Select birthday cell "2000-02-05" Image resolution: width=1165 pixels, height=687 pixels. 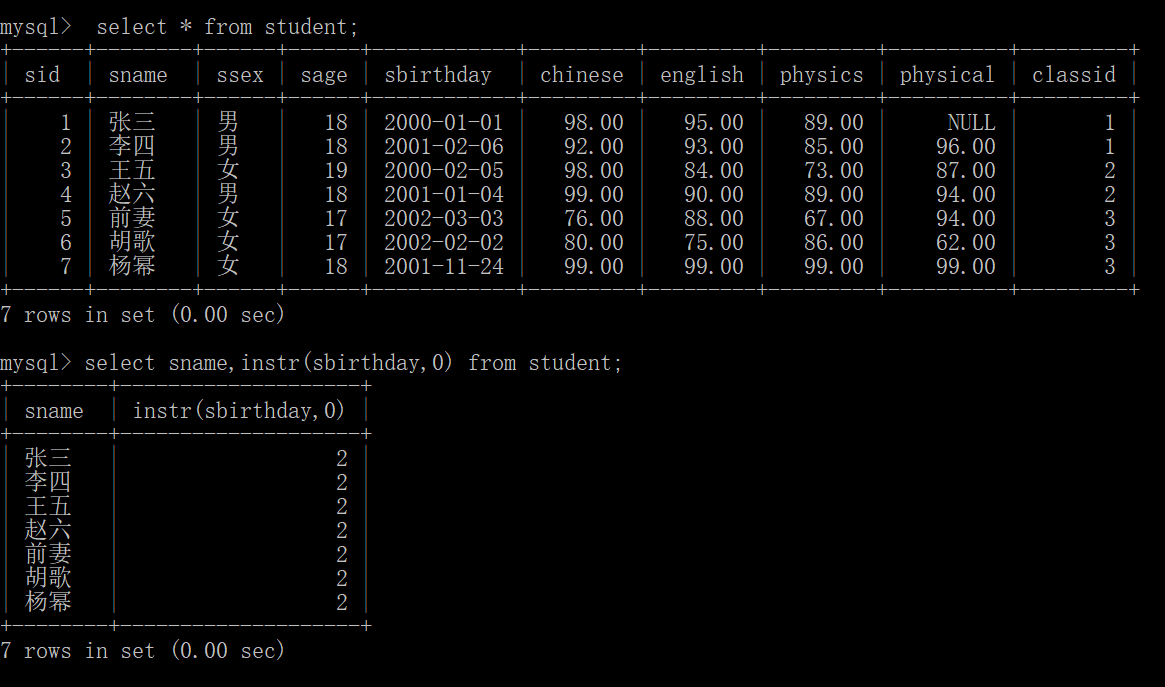pos(444,170)
